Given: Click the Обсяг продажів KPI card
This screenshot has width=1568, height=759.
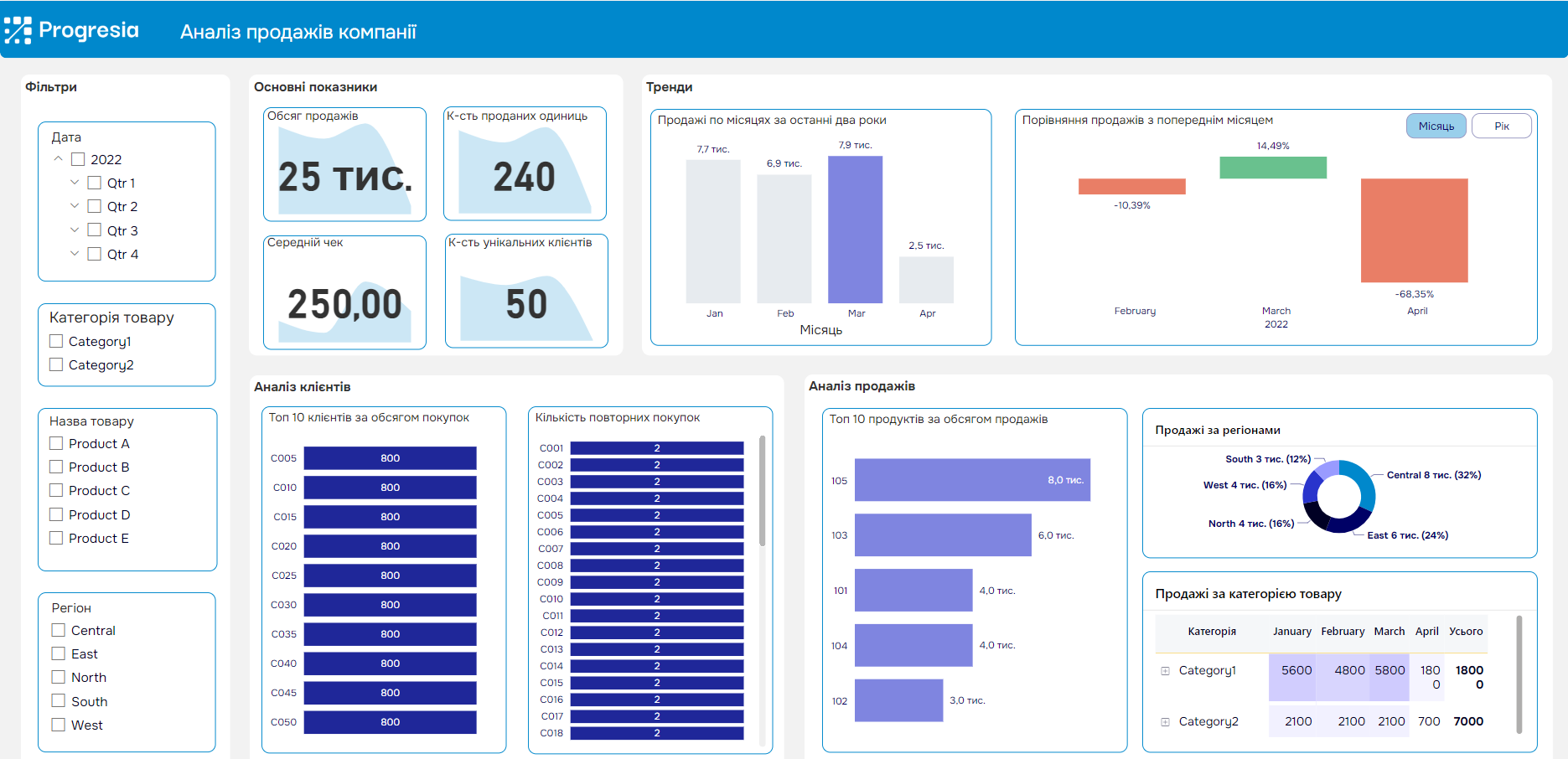Looking at the screenshot, I should 344,164.
